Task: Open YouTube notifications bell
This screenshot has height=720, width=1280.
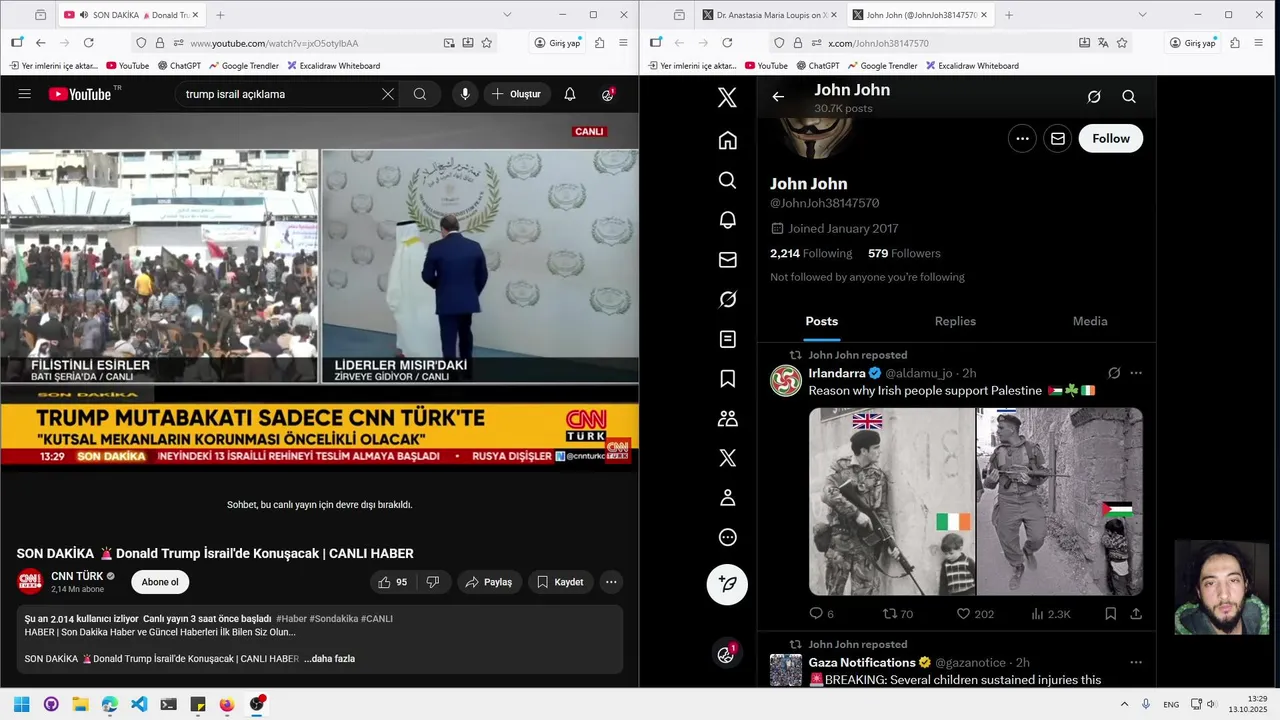Action: pos(570,94)
